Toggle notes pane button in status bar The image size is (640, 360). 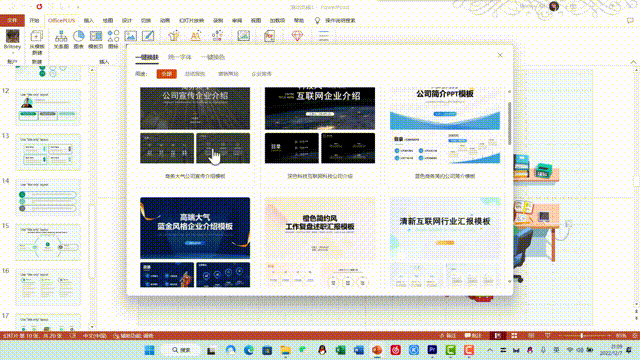point(448,336)
